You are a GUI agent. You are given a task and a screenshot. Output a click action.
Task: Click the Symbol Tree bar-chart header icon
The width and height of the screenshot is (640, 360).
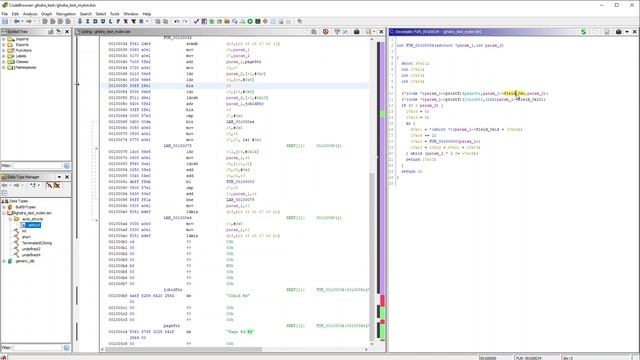[51, 31]
